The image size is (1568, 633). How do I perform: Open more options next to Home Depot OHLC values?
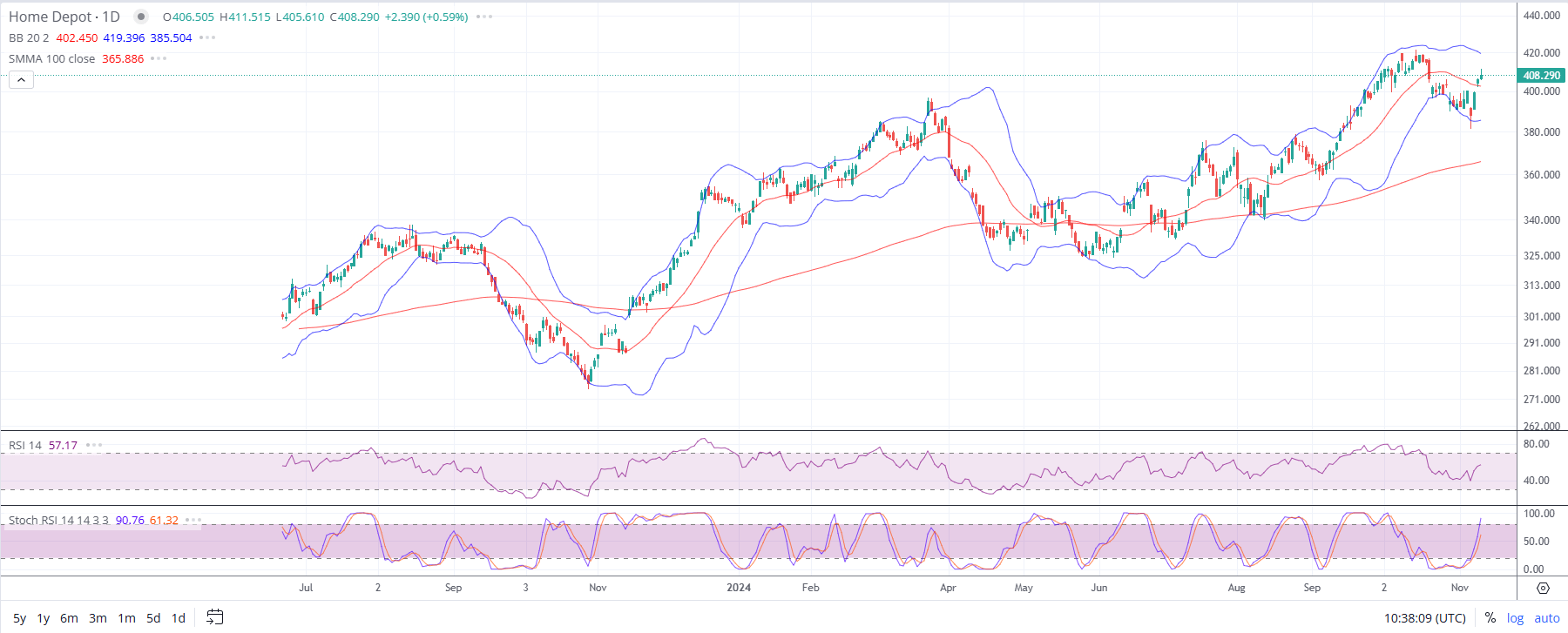click(484, 17)
